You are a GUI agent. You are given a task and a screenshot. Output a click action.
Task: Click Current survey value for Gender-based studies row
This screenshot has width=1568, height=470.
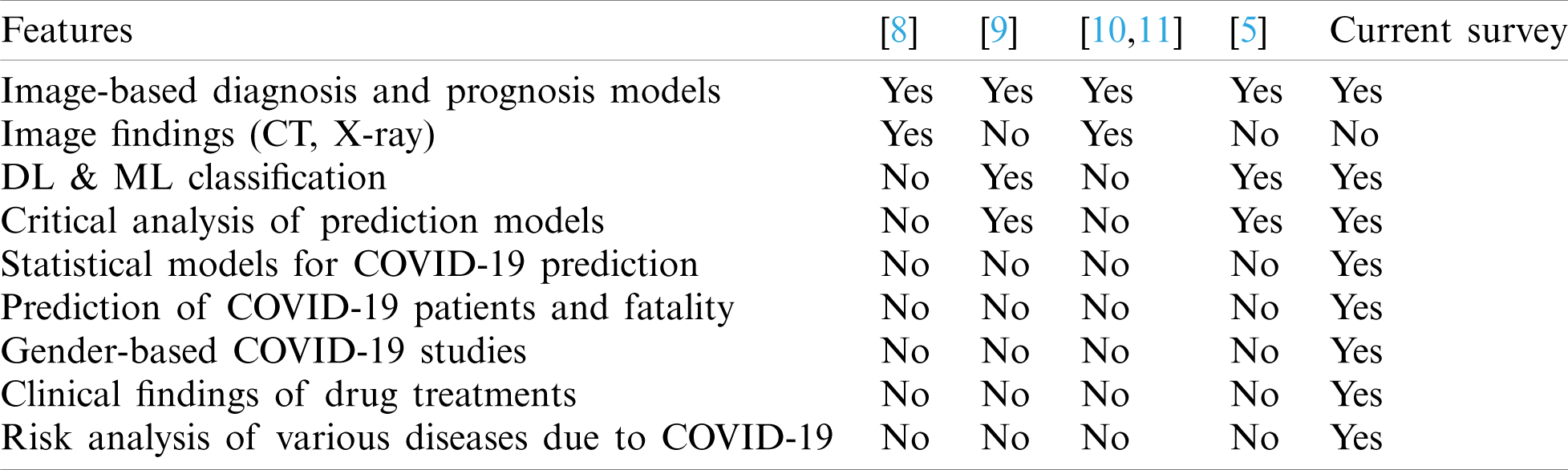[x=1356, y=351]
